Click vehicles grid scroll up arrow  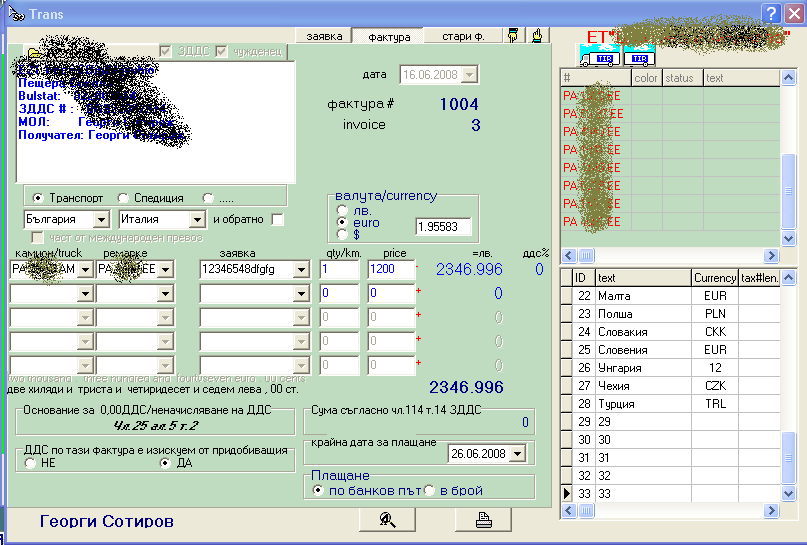click(788, 78)
